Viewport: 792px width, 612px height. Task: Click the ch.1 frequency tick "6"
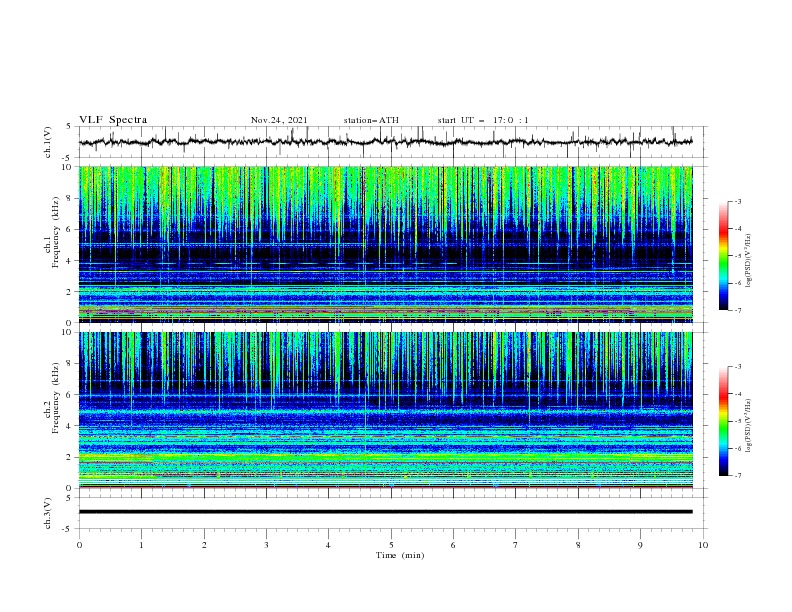pyautogui.click(x=70, y=229)
